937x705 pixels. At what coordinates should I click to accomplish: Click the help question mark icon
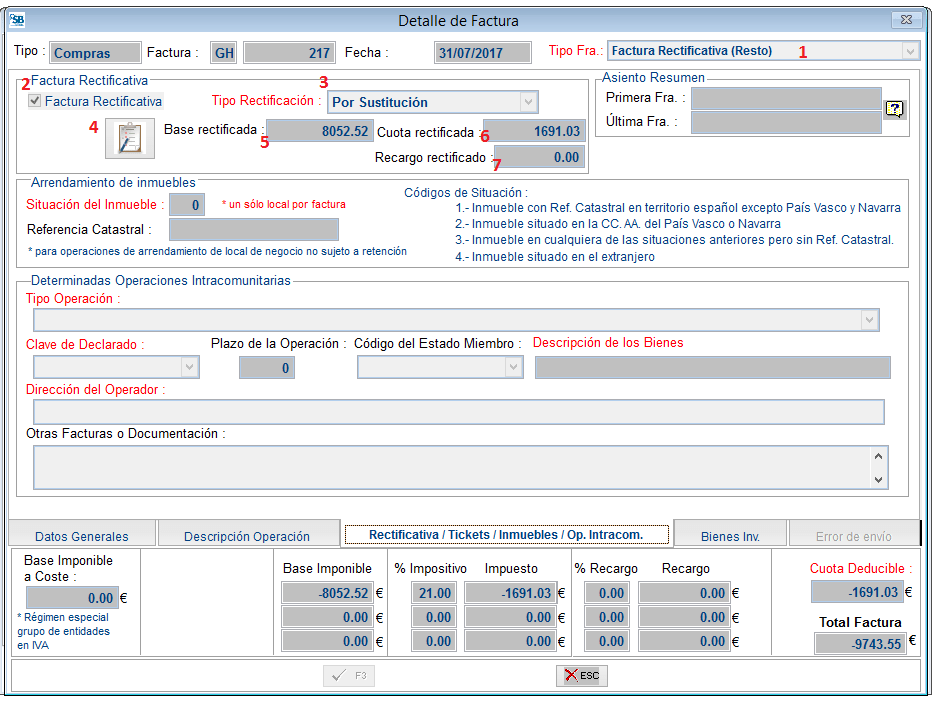[x=895, y=110]
